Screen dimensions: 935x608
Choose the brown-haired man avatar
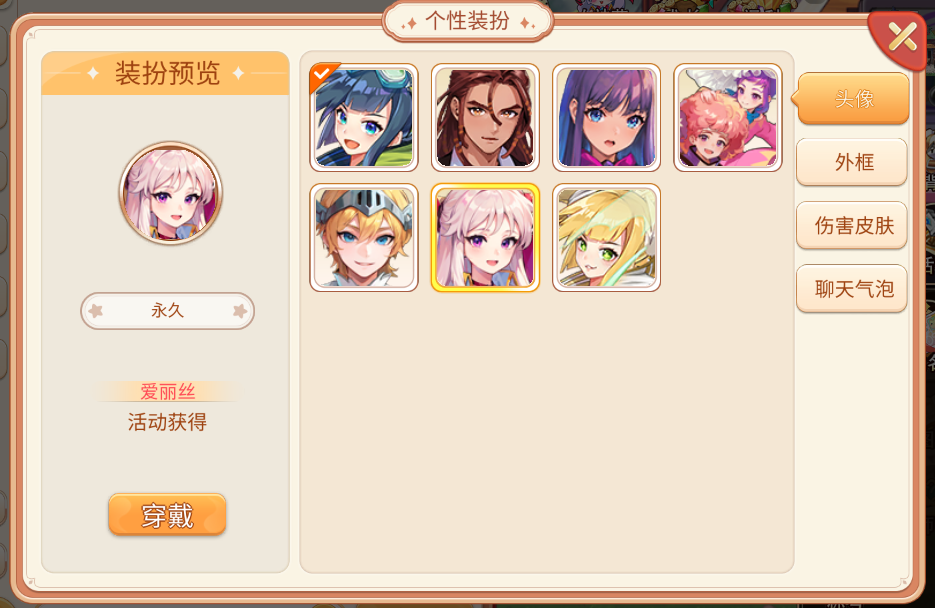(x=485, y=117)
